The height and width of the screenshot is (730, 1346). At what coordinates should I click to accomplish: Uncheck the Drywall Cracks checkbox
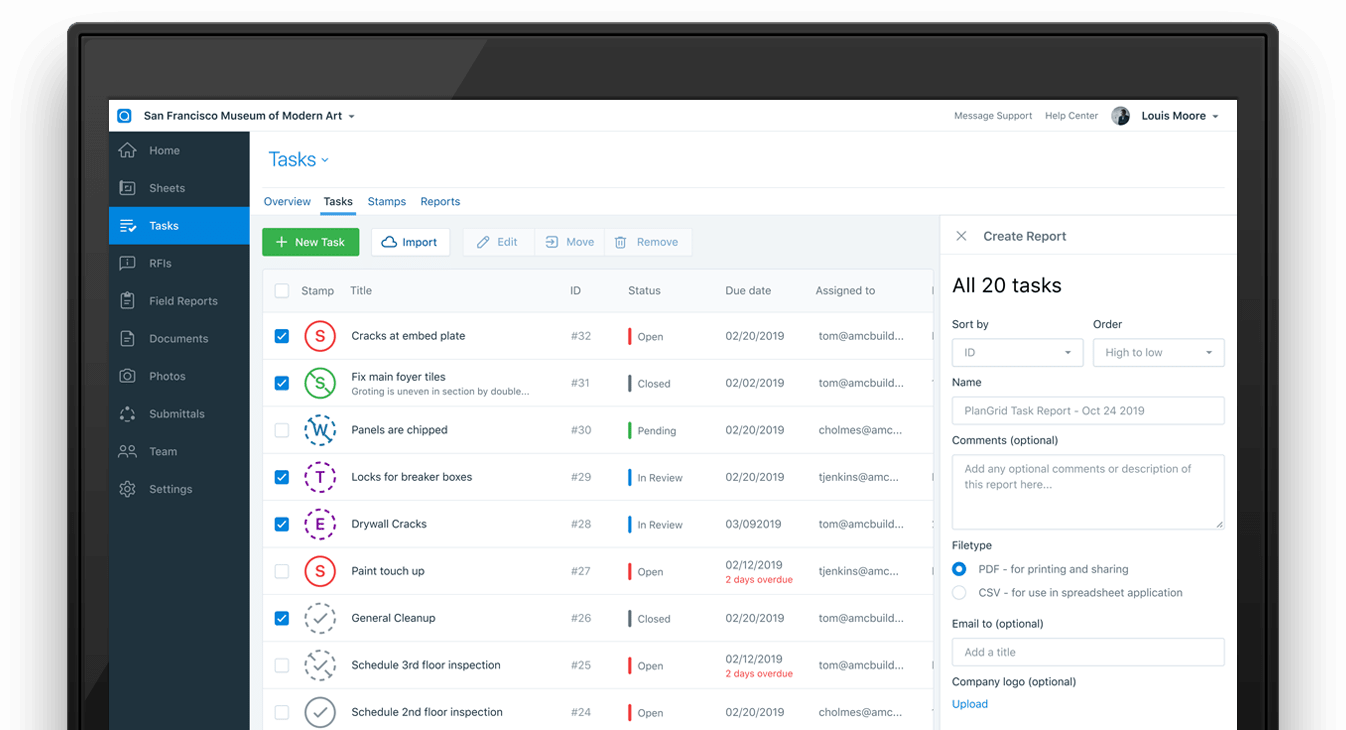tap(282, 524)
